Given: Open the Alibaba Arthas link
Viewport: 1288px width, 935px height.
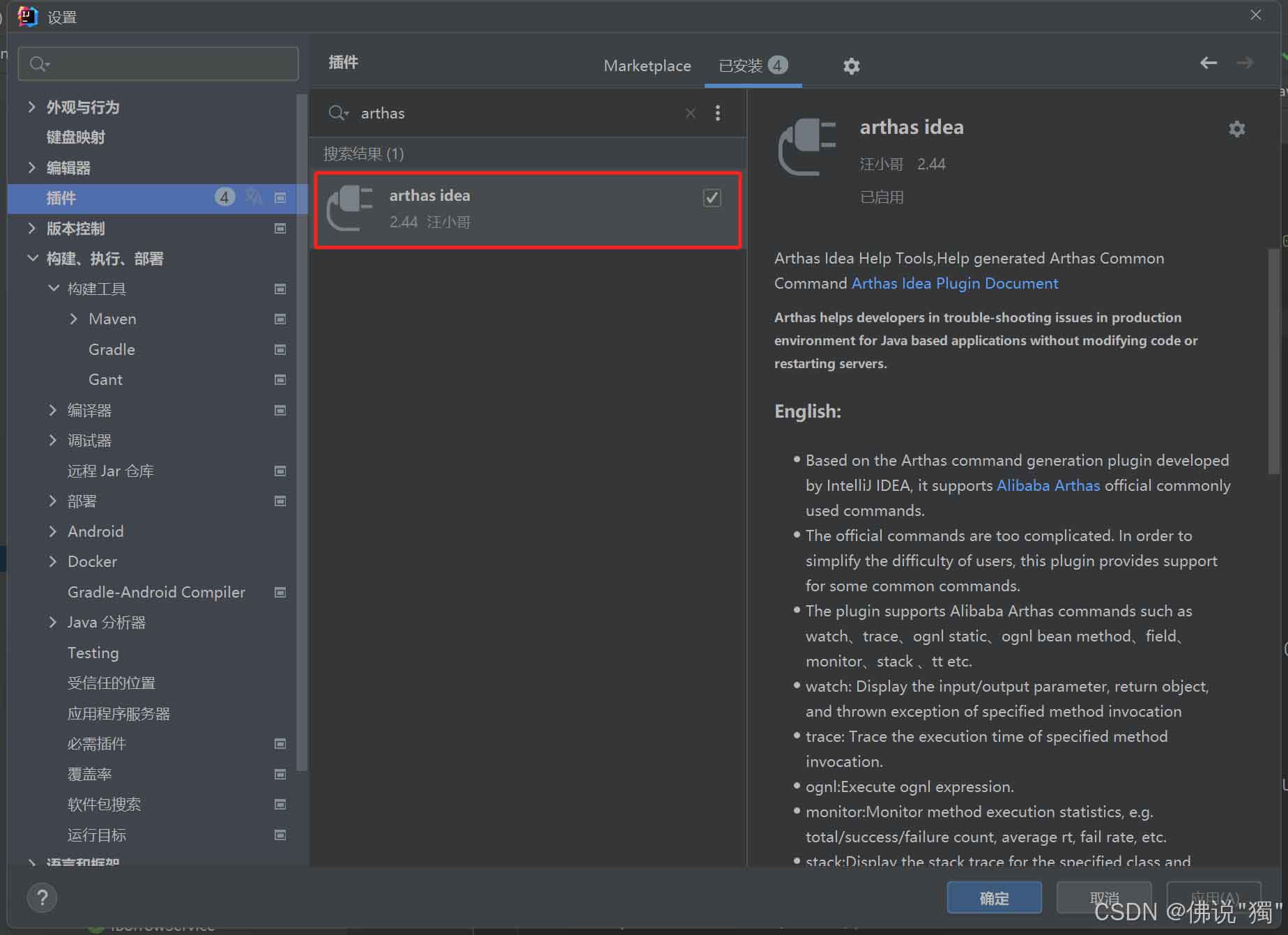Looking at the screenshot, I should pyautogui.click(x=1048, y=485).
